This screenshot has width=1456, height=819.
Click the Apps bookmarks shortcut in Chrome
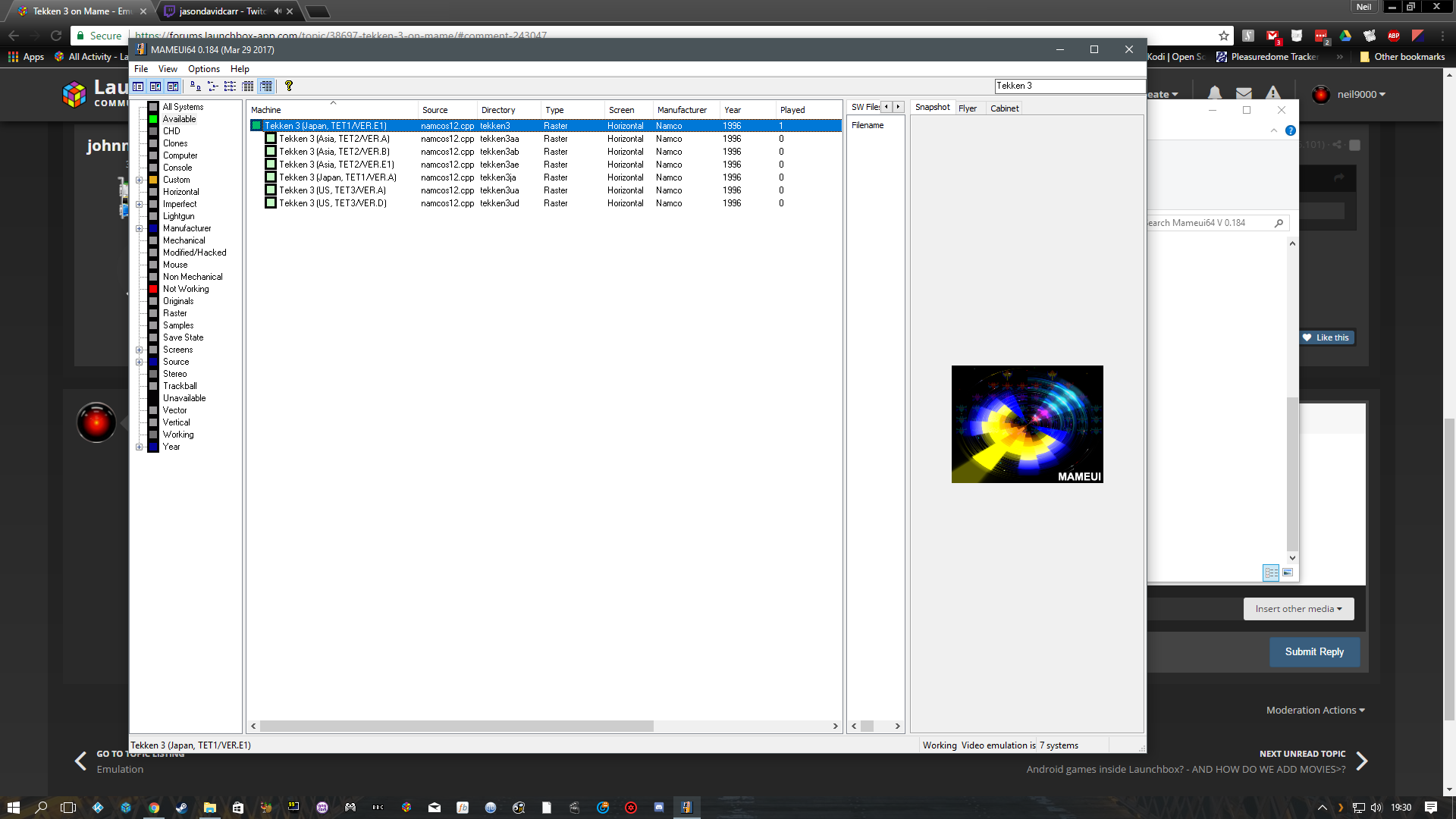pyautogui.click(x=27, y=57)
